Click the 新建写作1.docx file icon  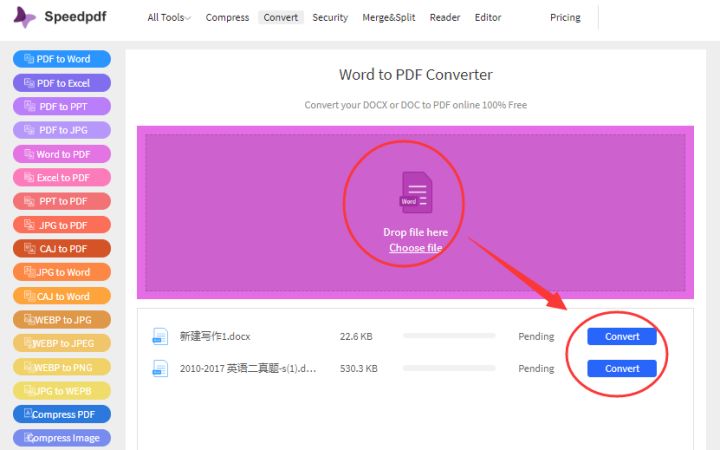click(160, 336)
